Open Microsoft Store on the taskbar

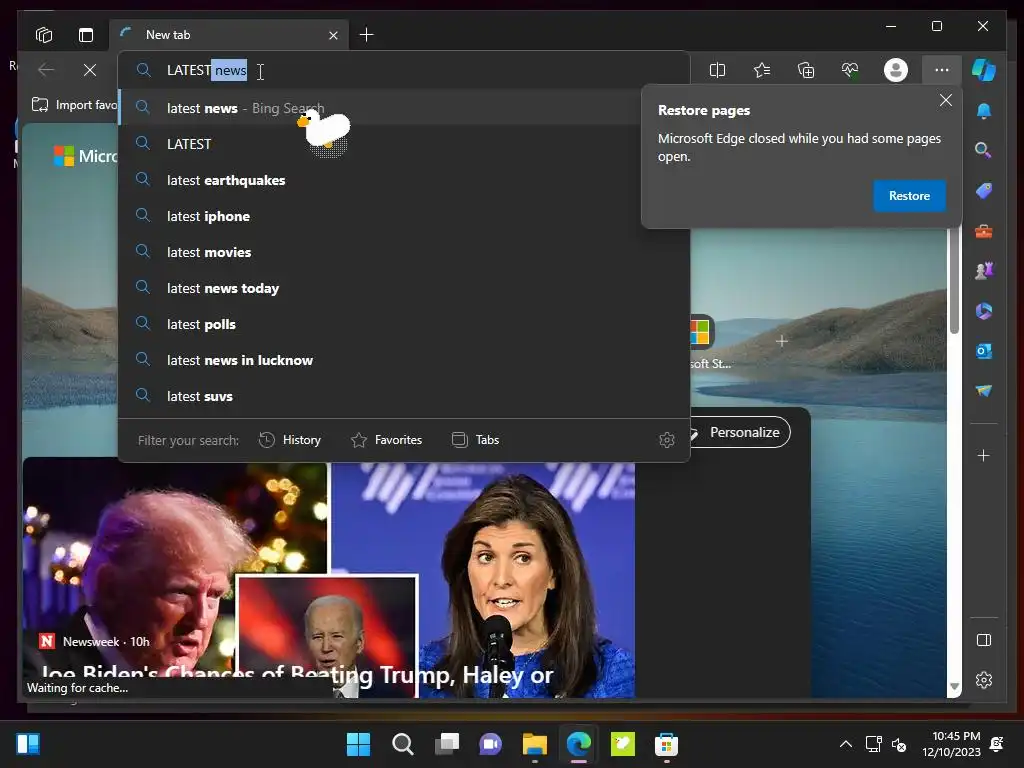(666, 744)
